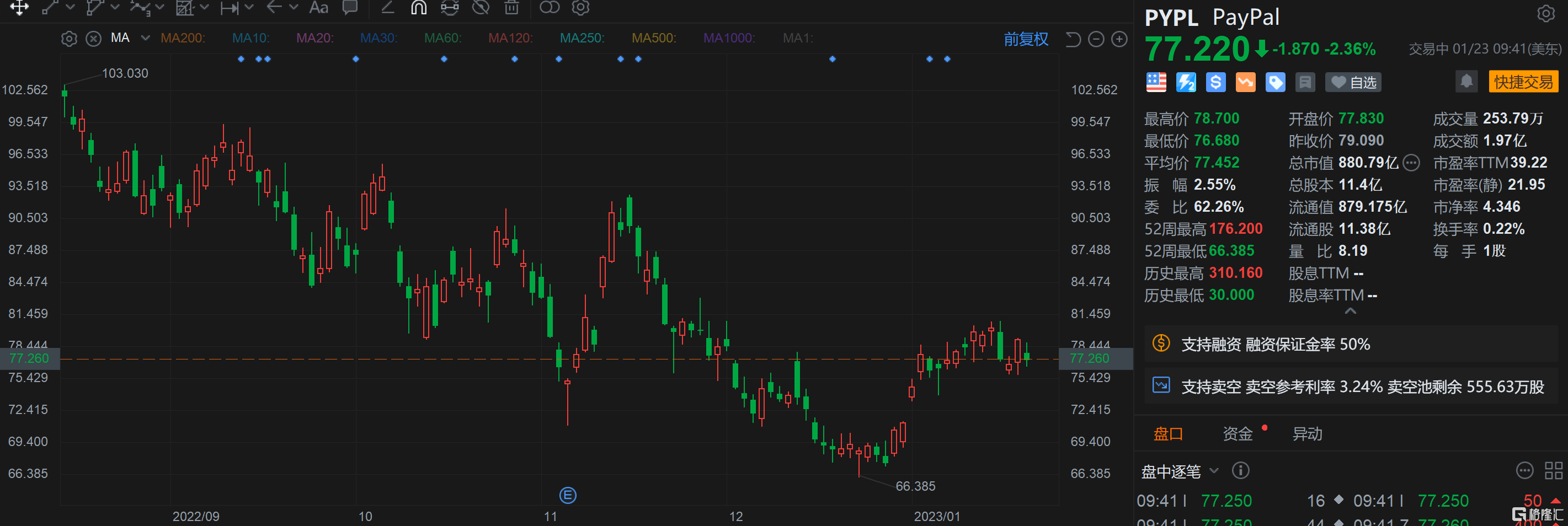Screen dimensions: 1568x526
Task: Click the 前复权 adjustment link
Action: pos(1026,40)
